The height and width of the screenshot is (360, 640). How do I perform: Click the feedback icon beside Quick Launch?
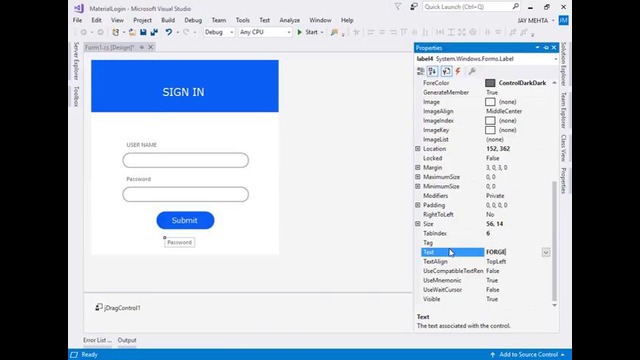pos(414,7)
